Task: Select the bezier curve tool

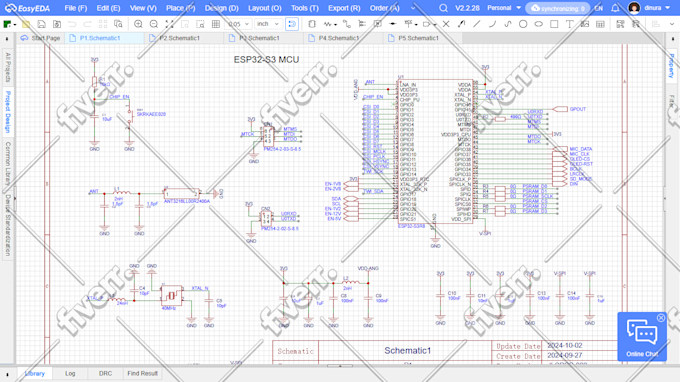Action: click(507, 24)
